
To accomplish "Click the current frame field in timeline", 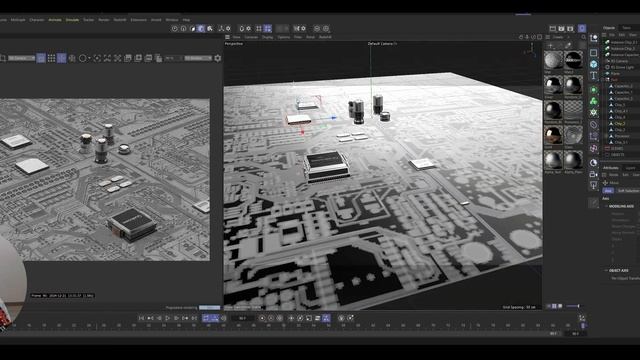I will (243, 318).
